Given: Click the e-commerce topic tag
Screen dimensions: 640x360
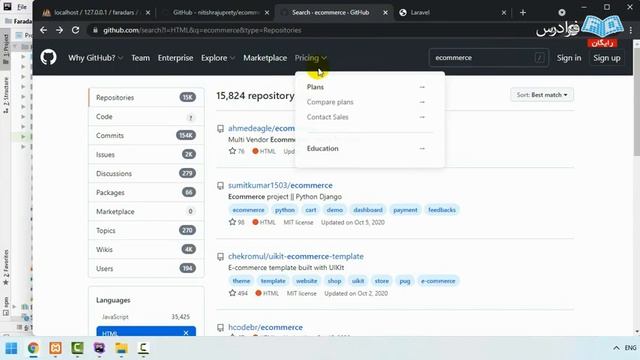Looking at the screenshot, I should [x=438, y=281].
